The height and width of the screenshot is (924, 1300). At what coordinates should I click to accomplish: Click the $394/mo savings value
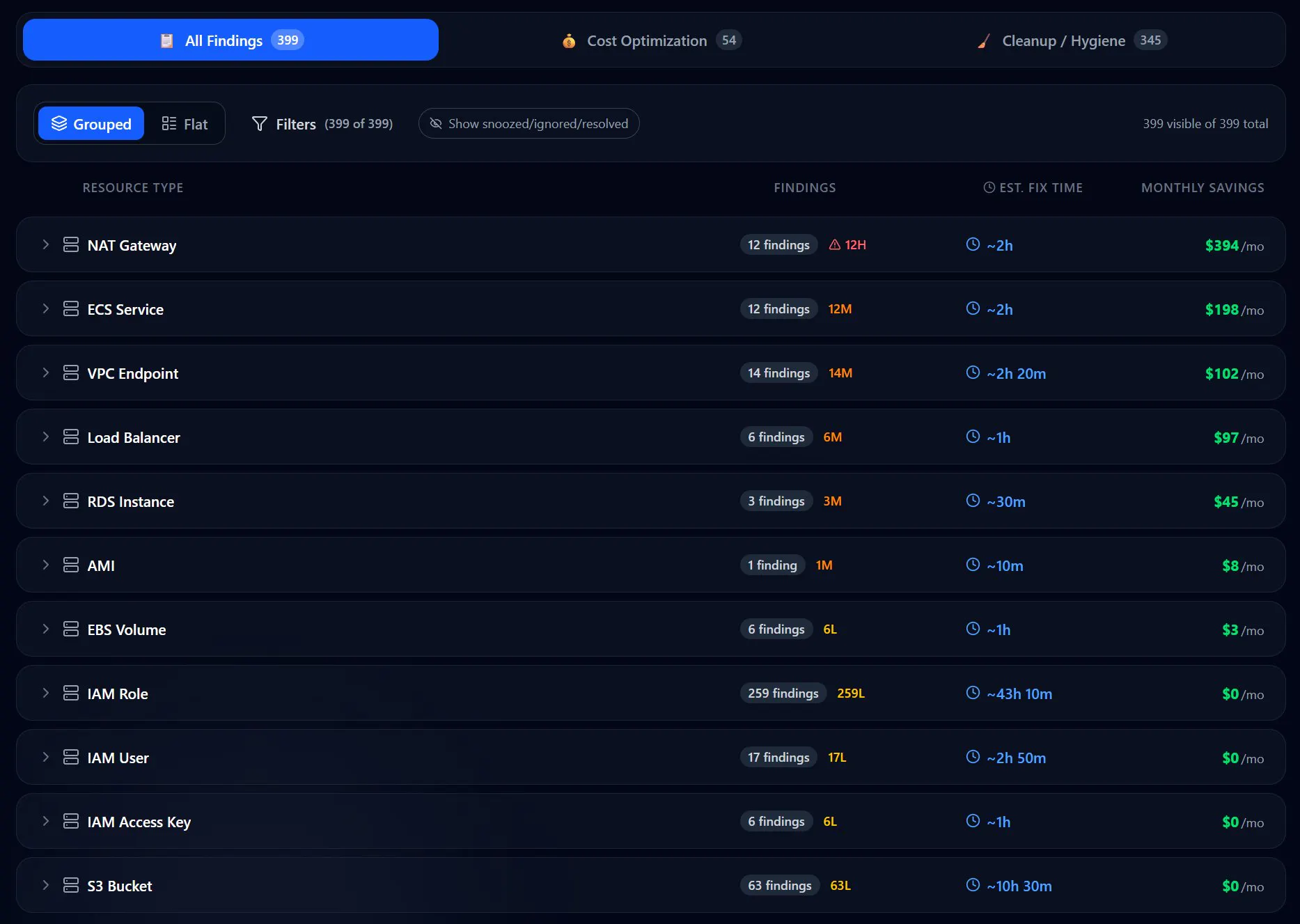tap(1235, 245)
